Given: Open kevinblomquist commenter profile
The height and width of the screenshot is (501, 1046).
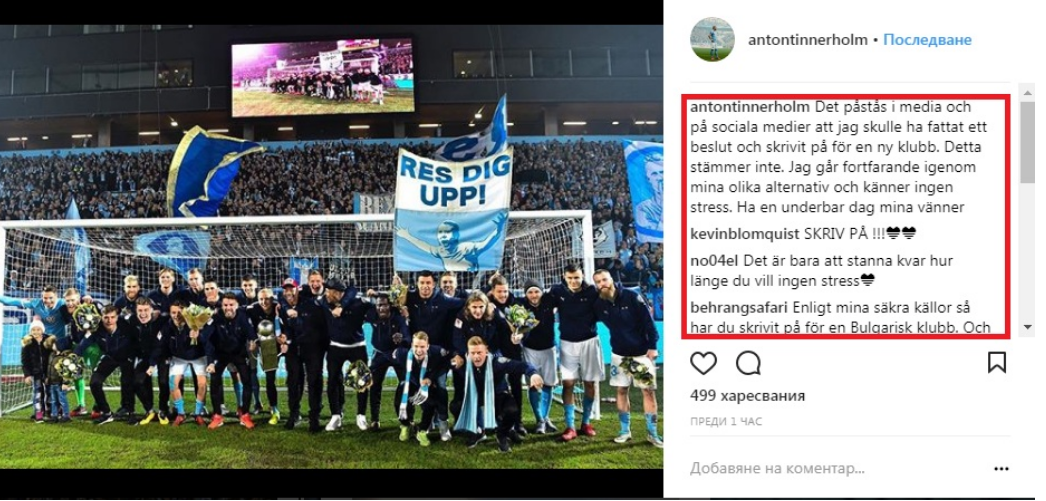Looking at the screenshot, I should pyautogui.click(x=734, y=233).
